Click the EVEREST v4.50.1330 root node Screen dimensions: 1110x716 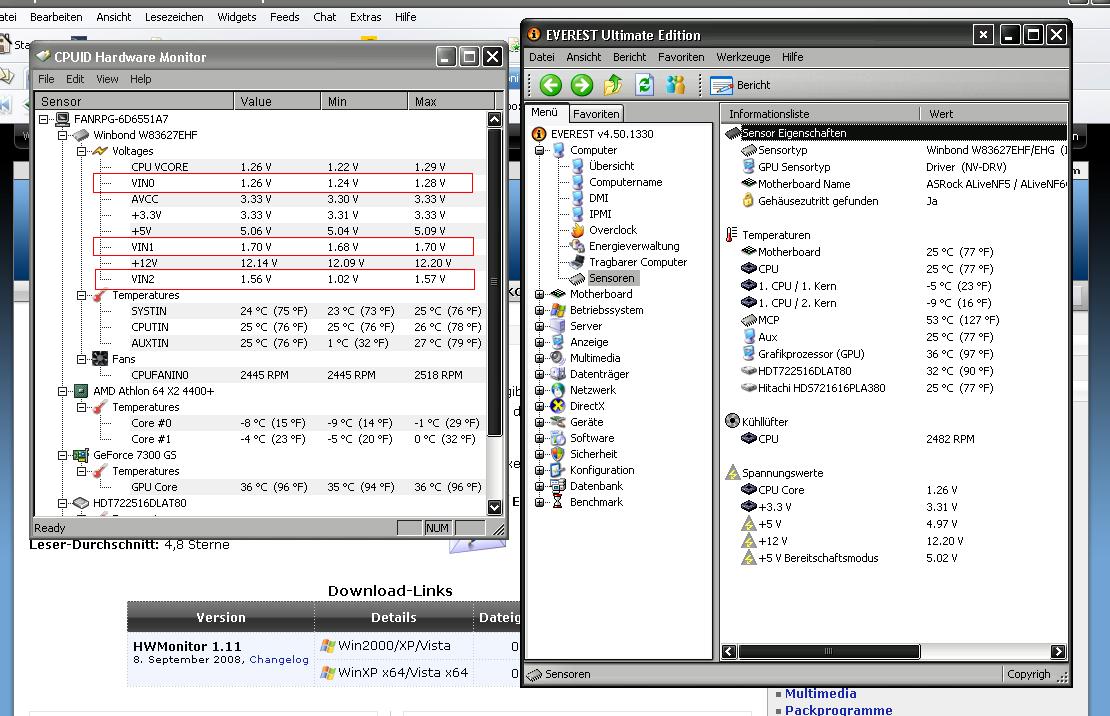602,134
